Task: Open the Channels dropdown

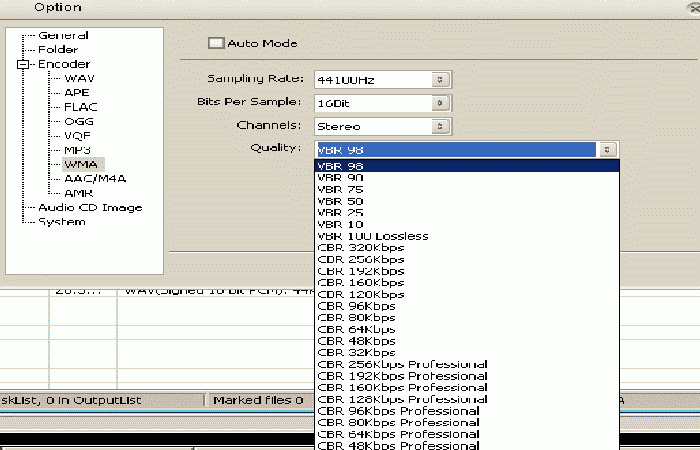Action: tap(439, 126)
